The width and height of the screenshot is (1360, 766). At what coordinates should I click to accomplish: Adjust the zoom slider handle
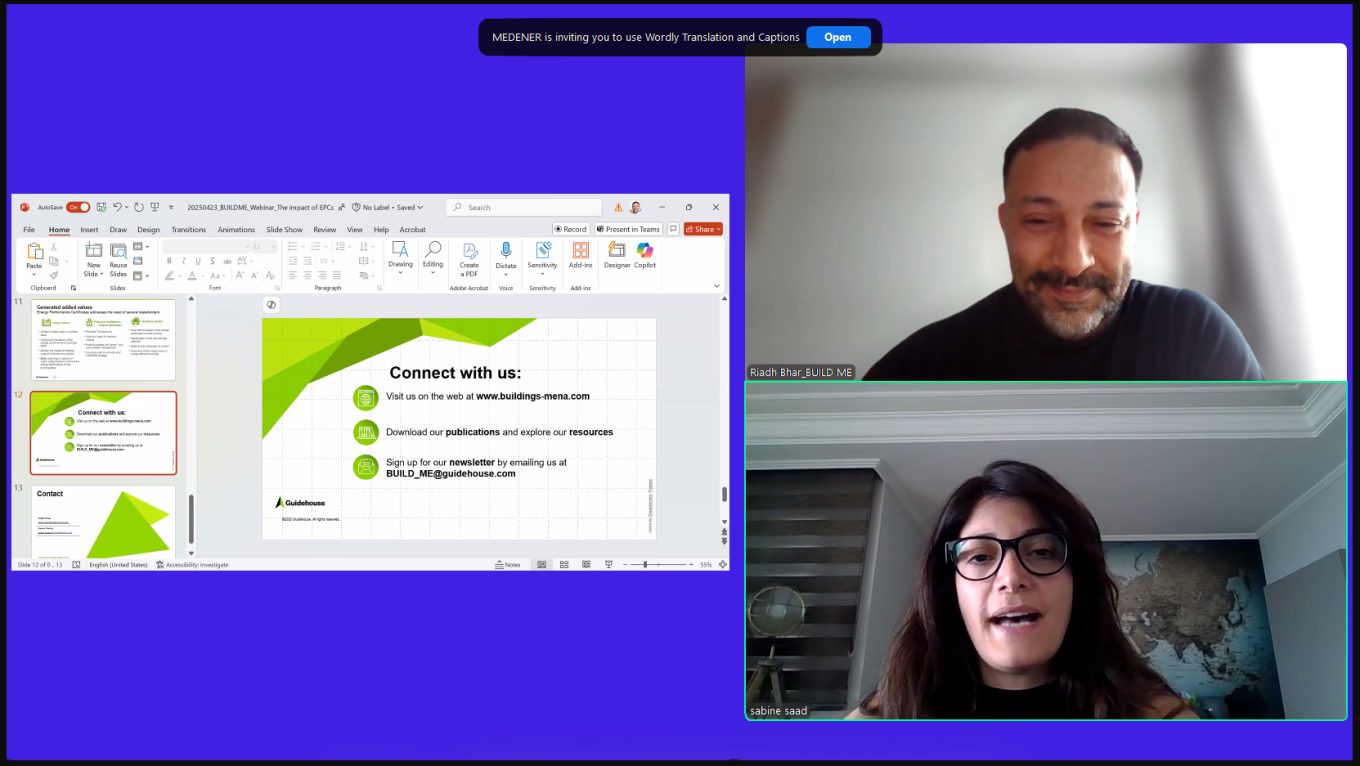pyautogui.click(x=645, y=565)
